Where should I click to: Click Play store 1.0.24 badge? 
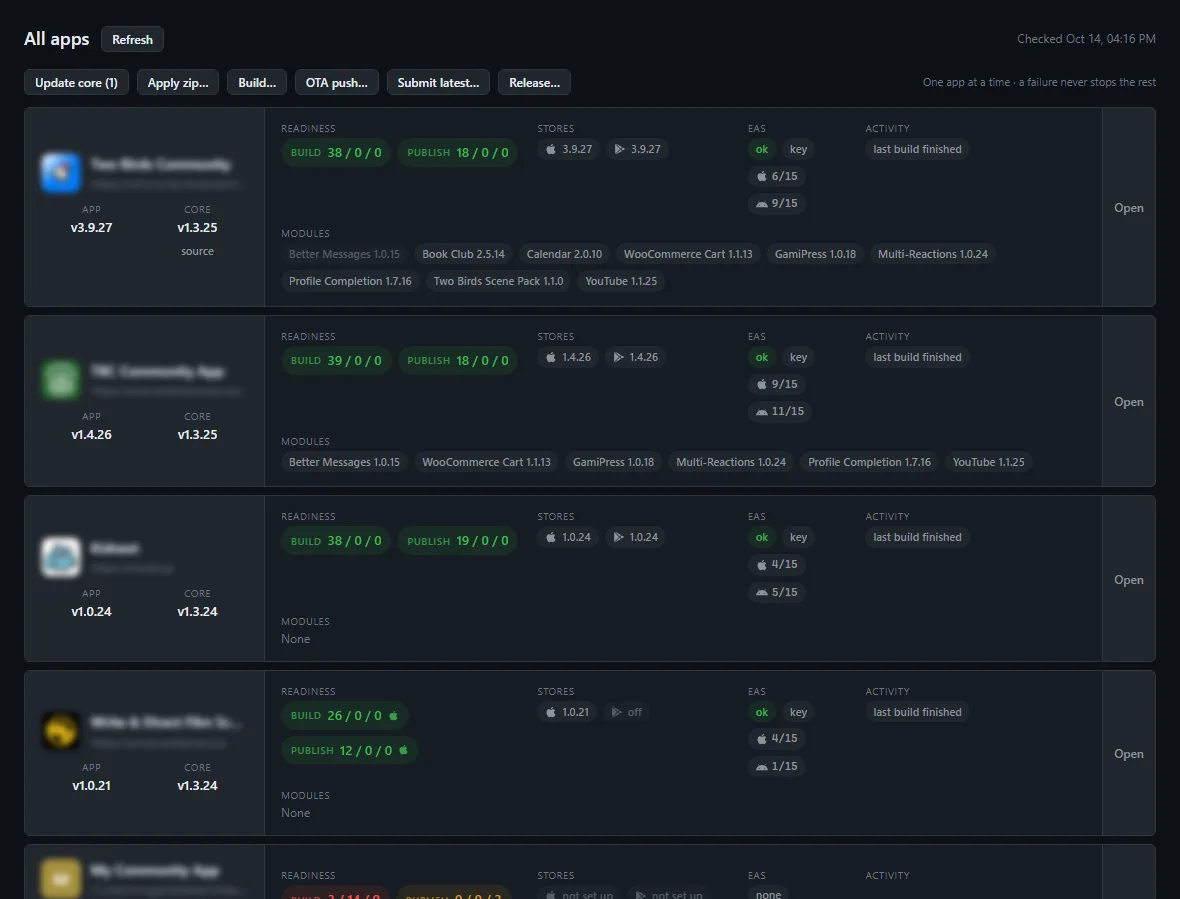(636, 537)
